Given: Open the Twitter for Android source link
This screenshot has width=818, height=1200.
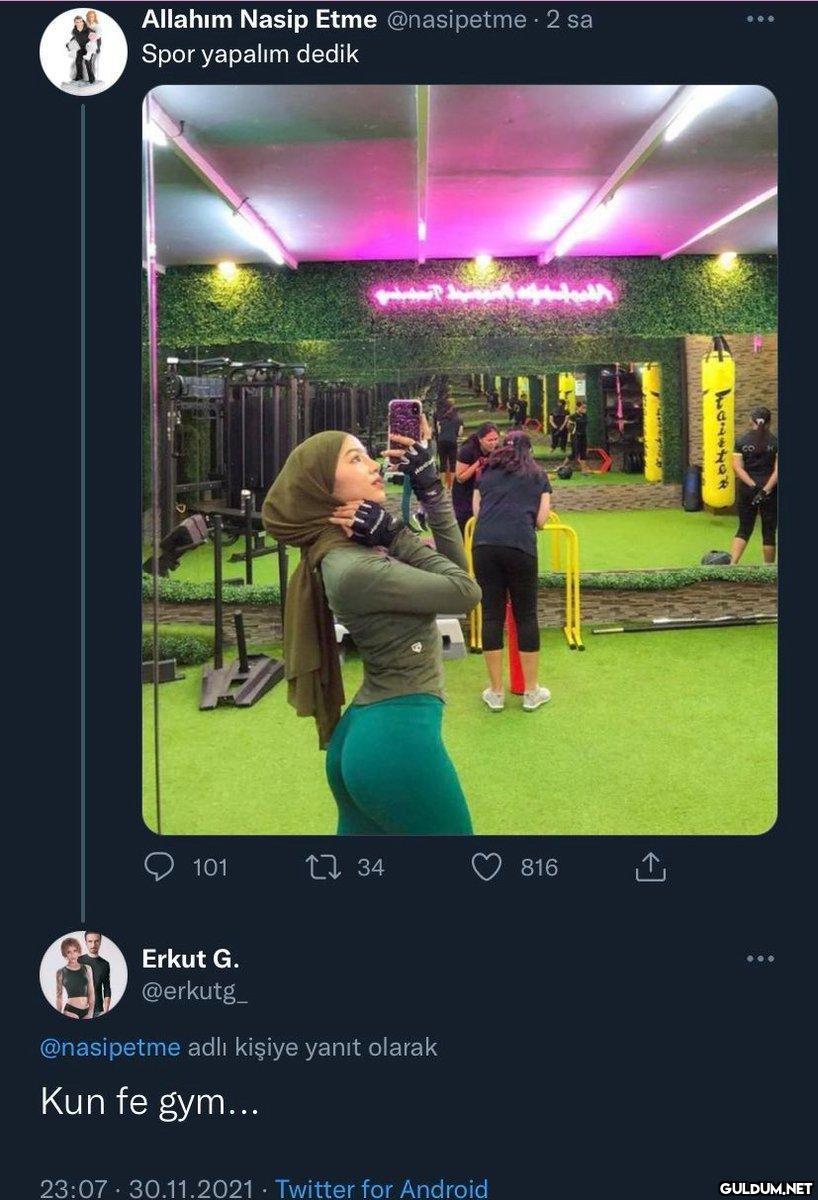Looking at the screenshot, I should [381, 1187].
